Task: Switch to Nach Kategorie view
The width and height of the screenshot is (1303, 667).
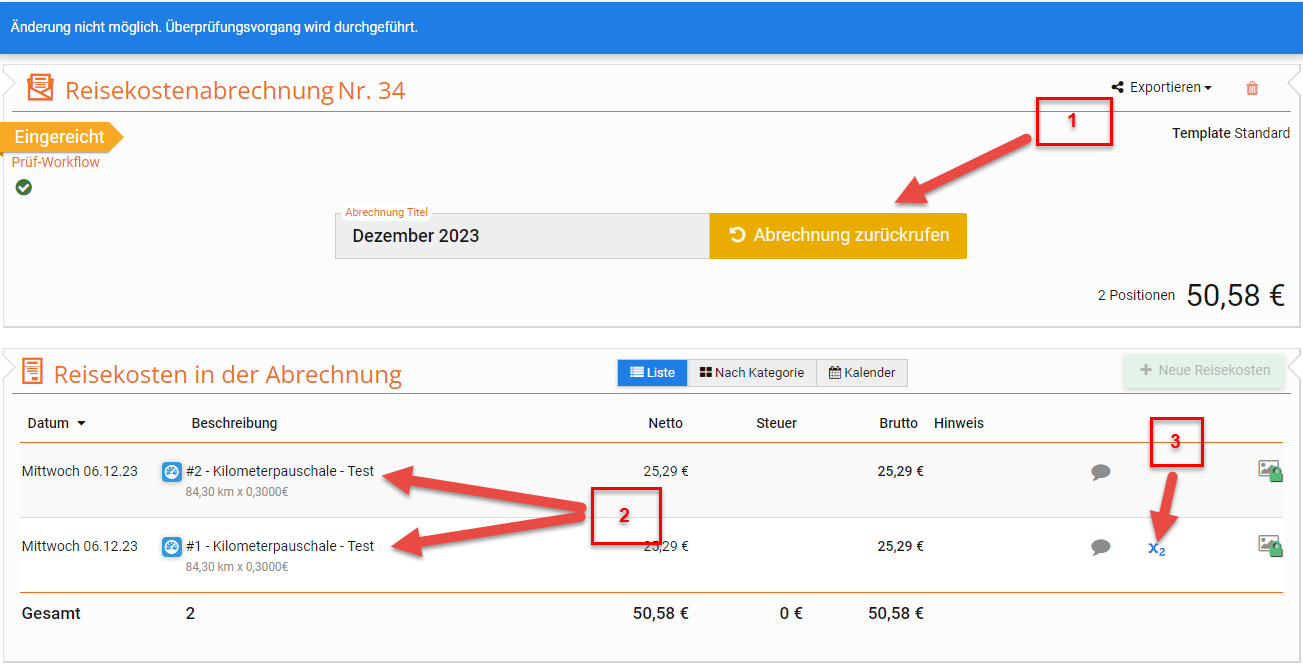Action: [752, 373]
